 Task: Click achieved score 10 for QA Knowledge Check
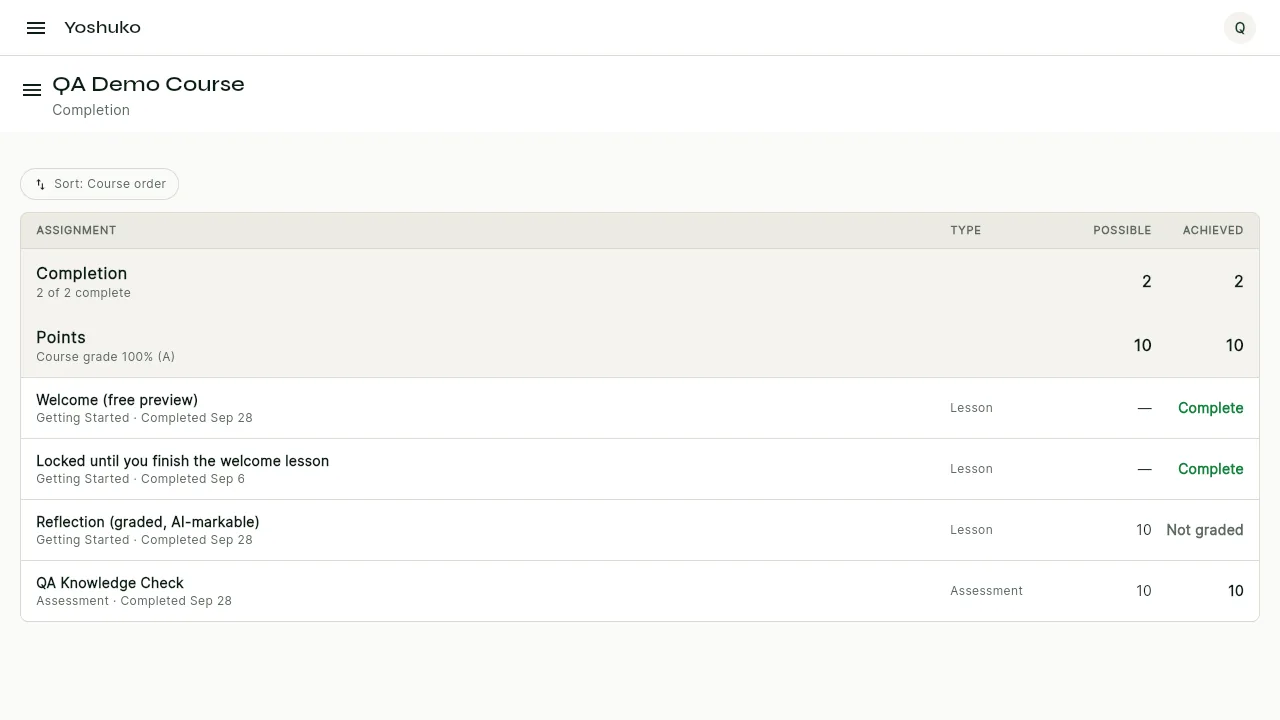(x=1236, y=591)
